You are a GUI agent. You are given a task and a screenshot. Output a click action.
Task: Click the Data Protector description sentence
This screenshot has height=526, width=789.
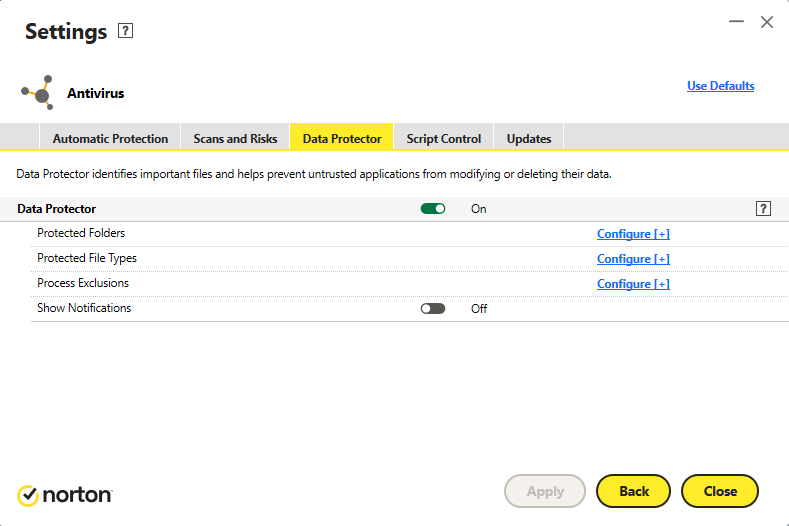tap(314, 174)
